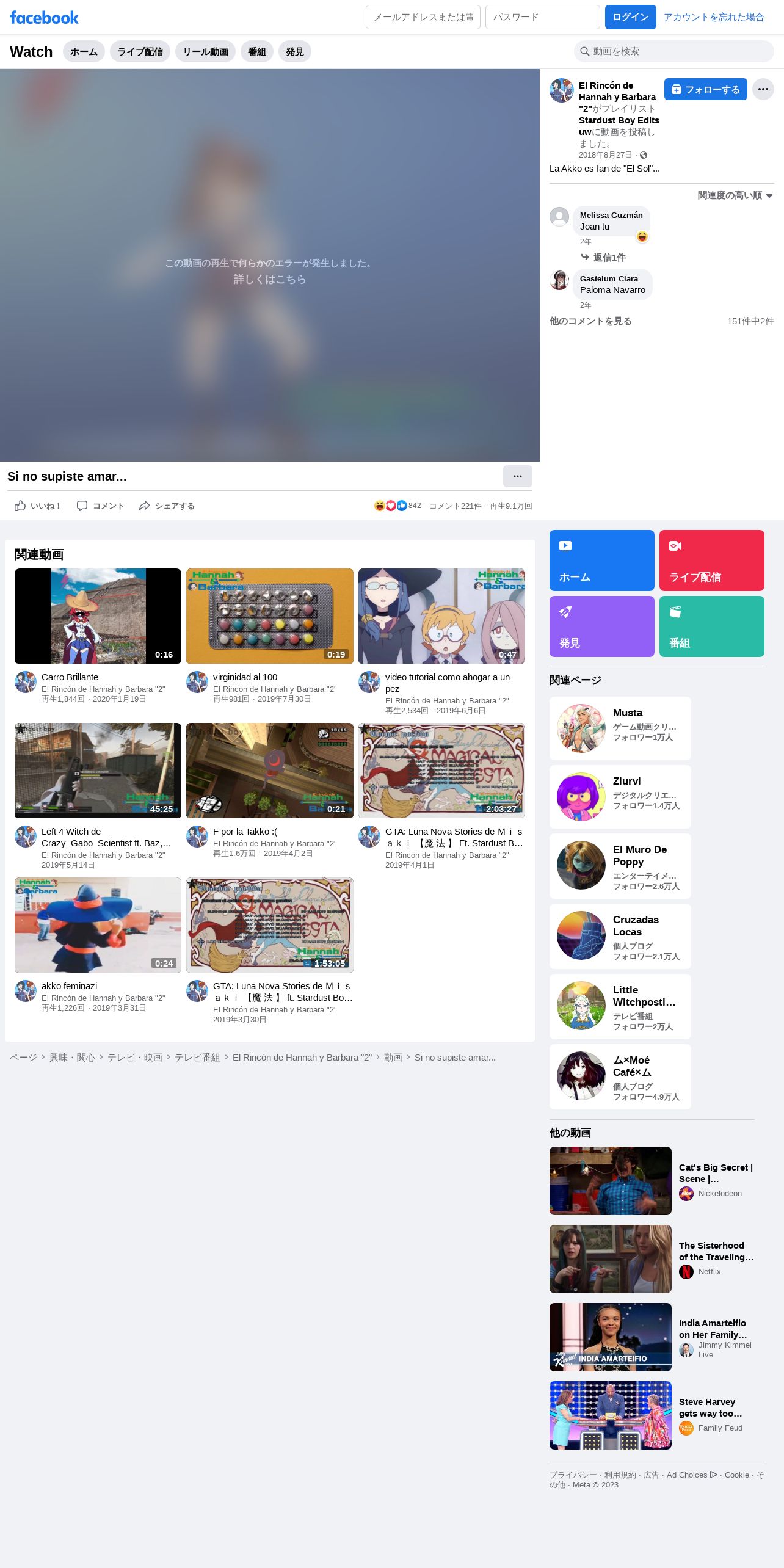Click the blue ホーム tile icon
This screenshot has width=784, height=1568.
click(565, 546)
